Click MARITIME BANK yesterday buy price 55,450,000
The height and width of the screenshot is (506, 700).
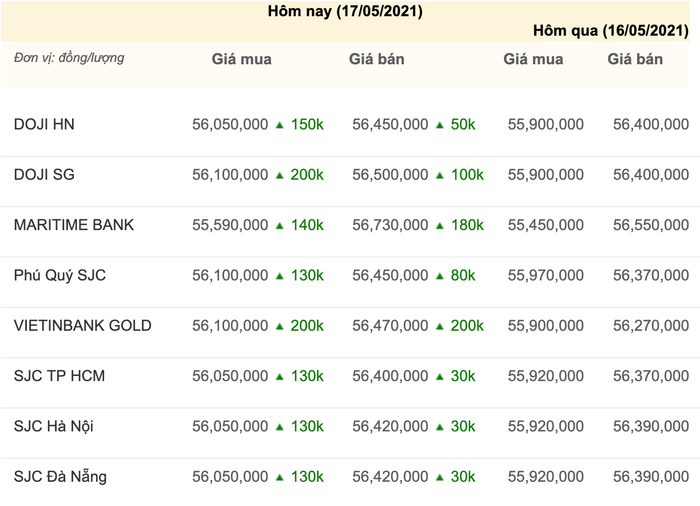click(546, 225)
